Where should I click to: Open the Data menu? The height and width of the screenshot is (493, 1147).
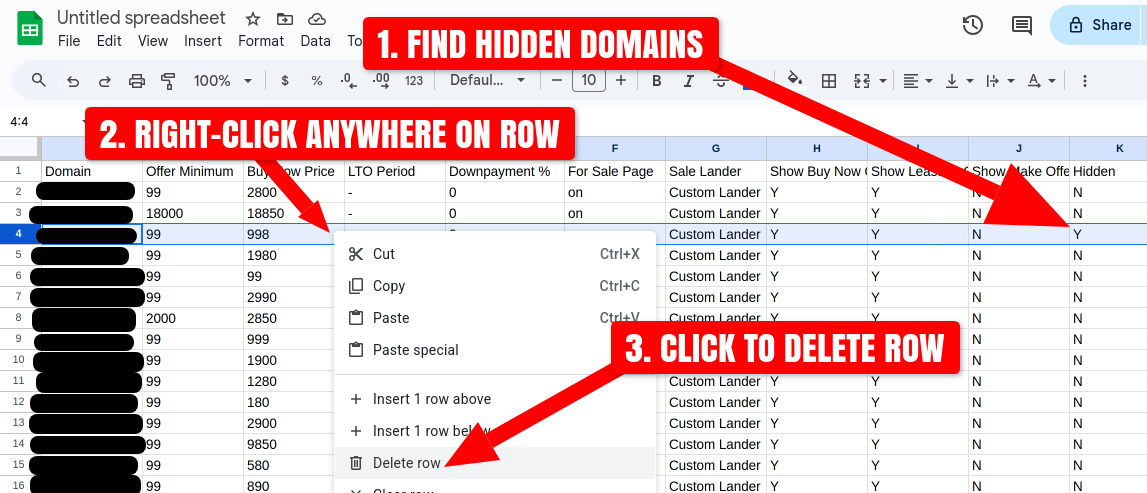[315, 41]
